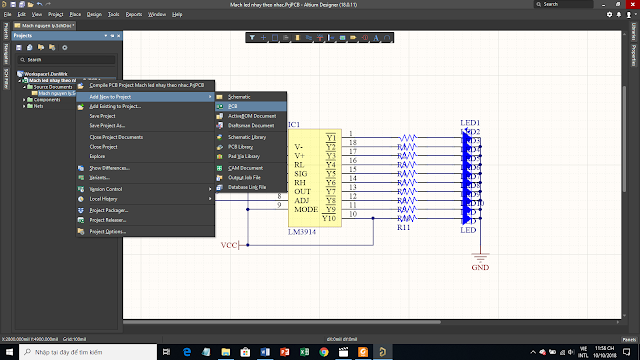Screen dimensions: 640x360
Task: Click Add Existing to Project in the context menu
Action: click(145, 106)
